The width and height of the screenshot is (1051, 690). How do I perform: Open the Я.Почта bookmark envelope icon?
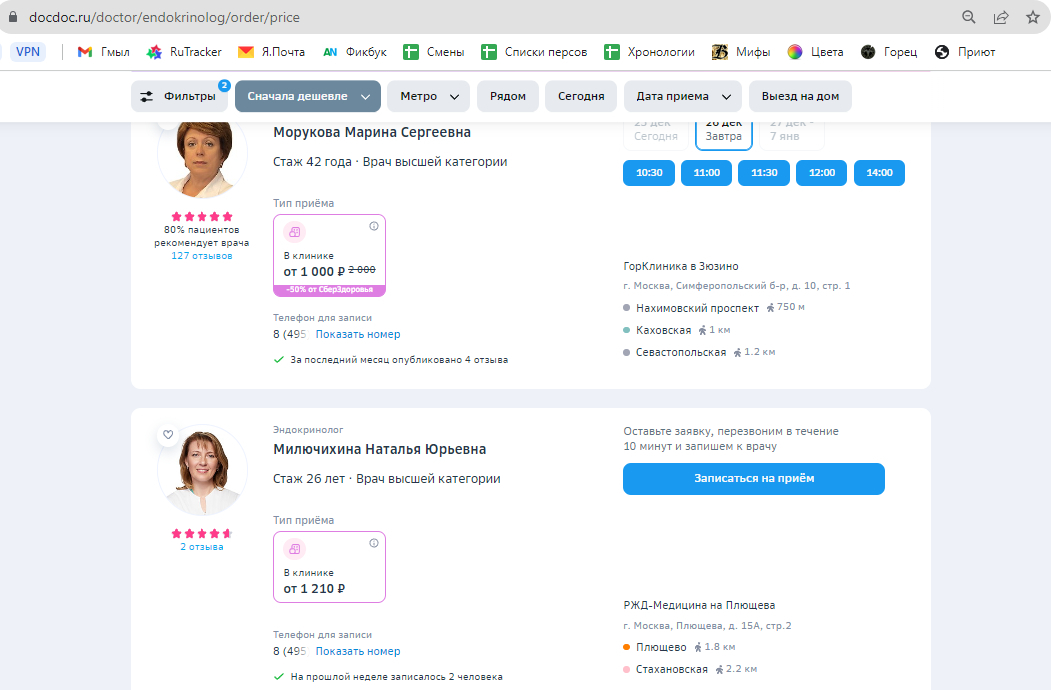point(246,52)
